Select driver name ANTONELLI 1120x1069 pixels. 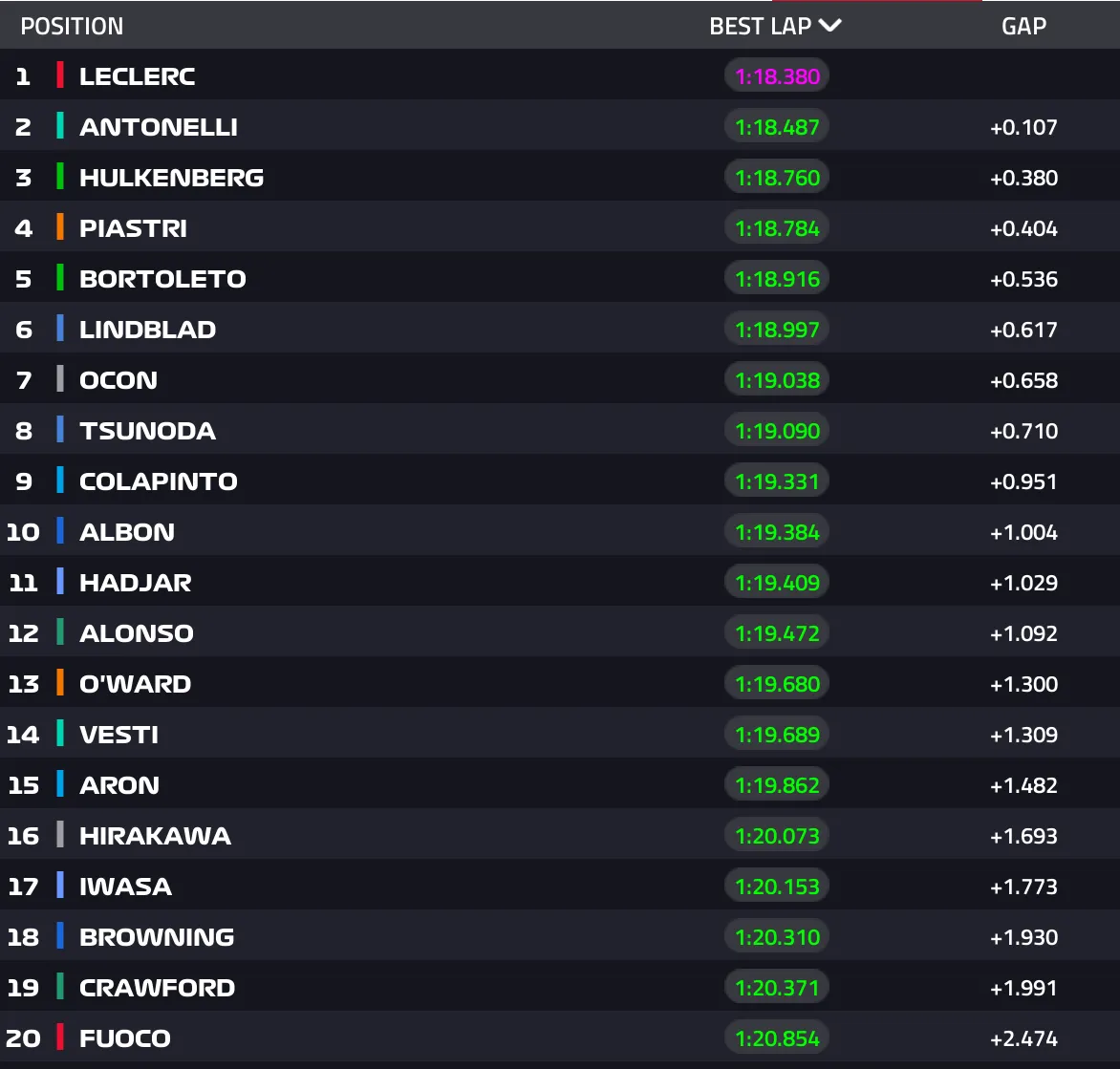(x=159, y=127)
